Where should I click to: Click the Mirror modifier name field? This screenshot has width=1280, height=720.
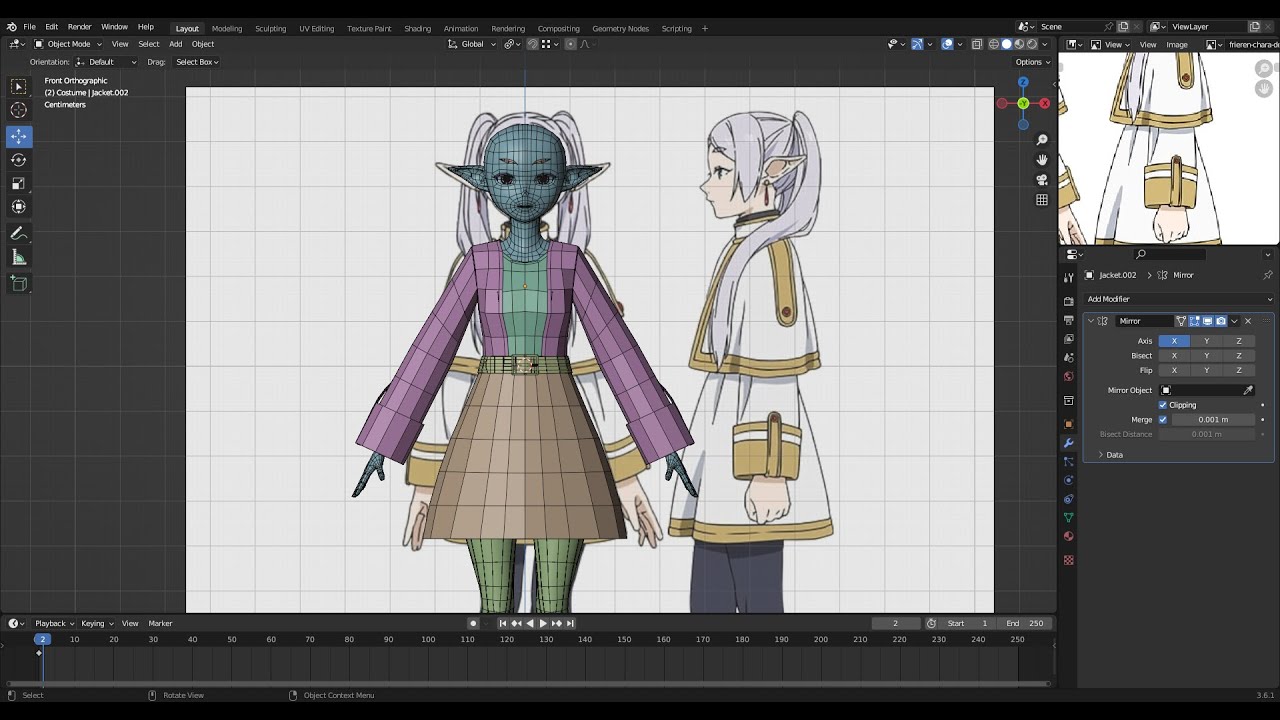coord(1144,321)
